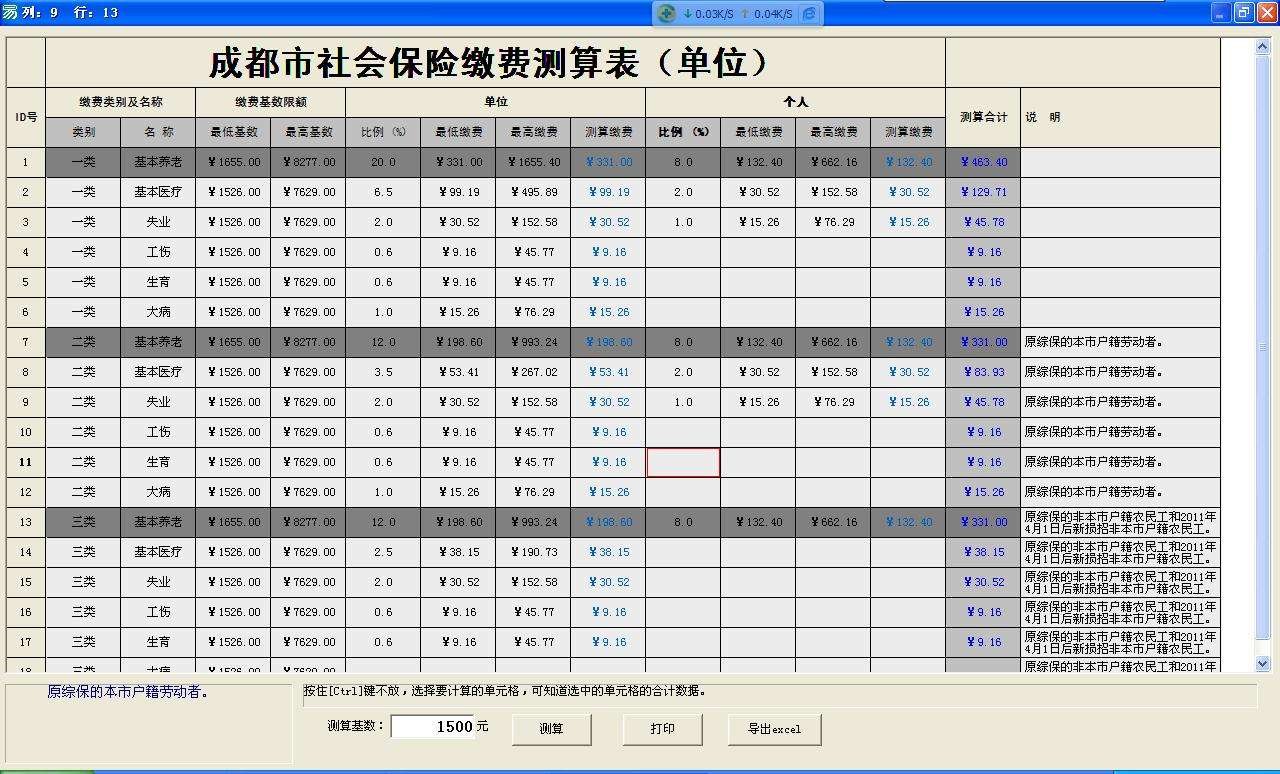
Task: Click the 打印 print button
Action: click(x=662, y=729)
